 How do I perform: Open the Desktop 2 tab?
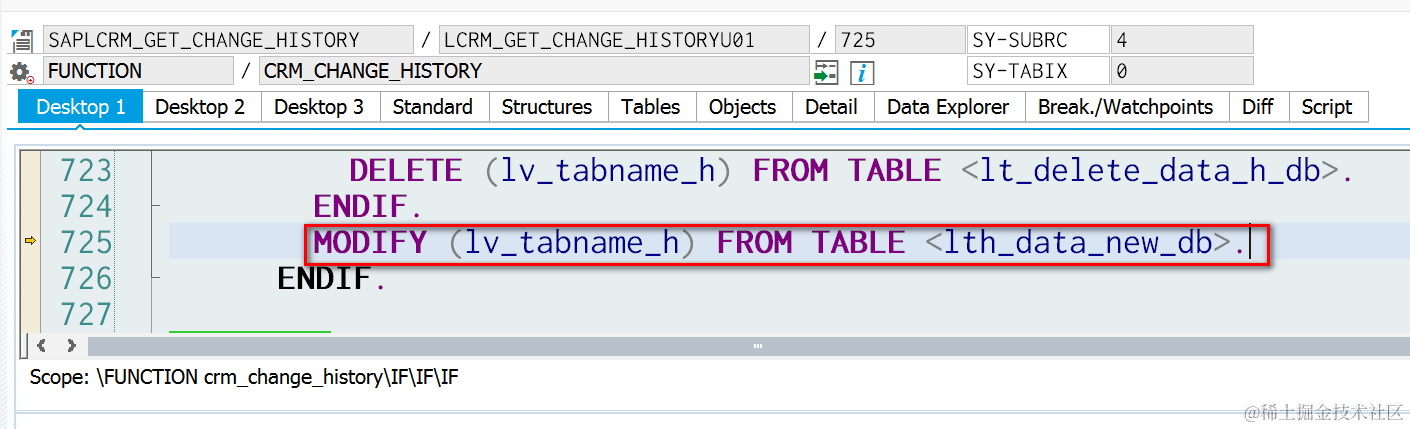(x=200, y=107)
